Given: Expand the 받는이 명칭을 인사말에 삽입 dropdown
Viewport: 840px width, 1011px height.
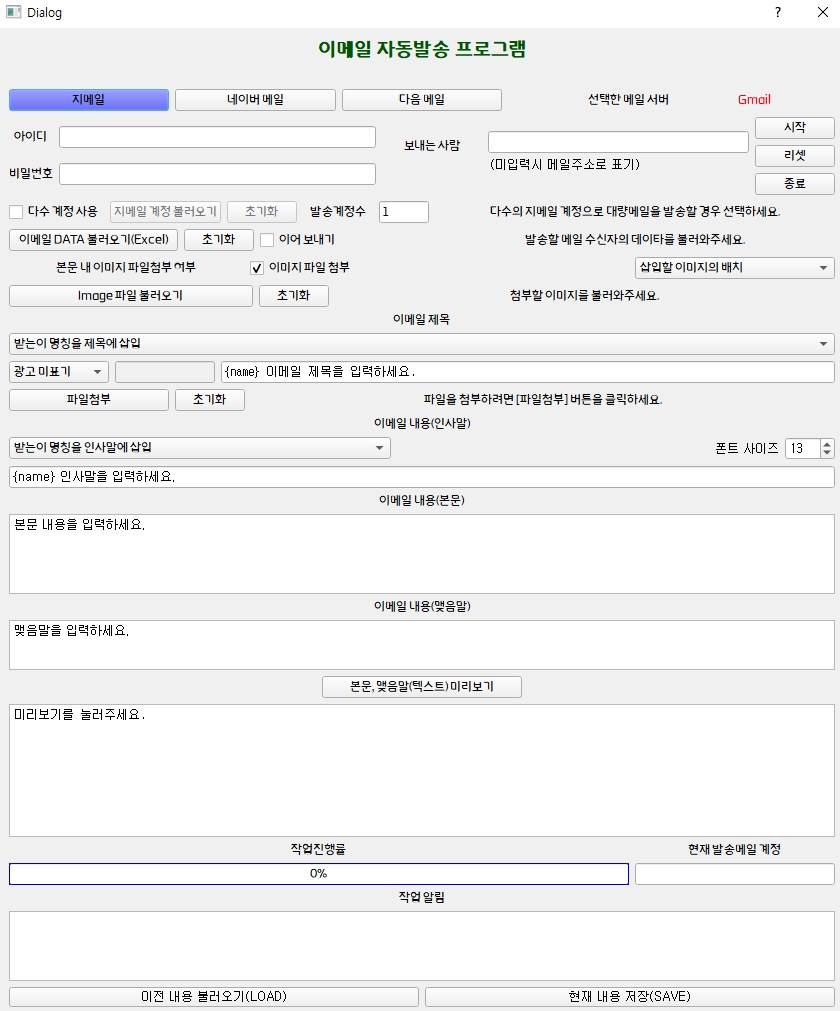Looking at the screenshot, I should point(199,448).
